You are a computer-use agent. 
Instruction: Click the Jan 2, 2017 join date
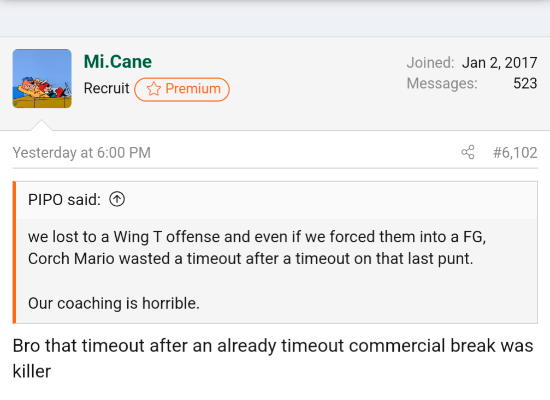click(x=499, y=63)
